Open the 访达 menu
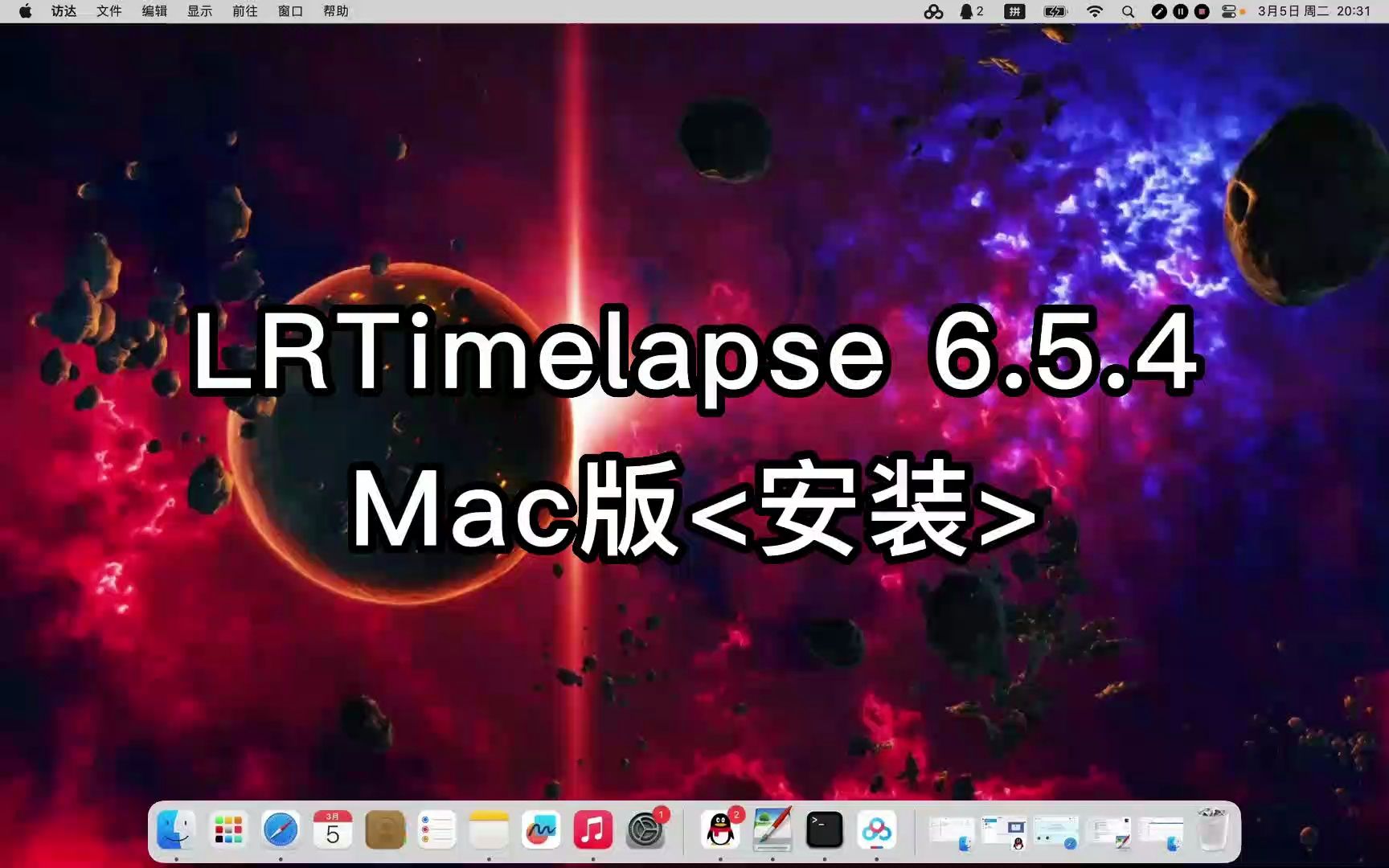Image resolution: width=1389 pixels, height=868 pixels. point(64,11)
